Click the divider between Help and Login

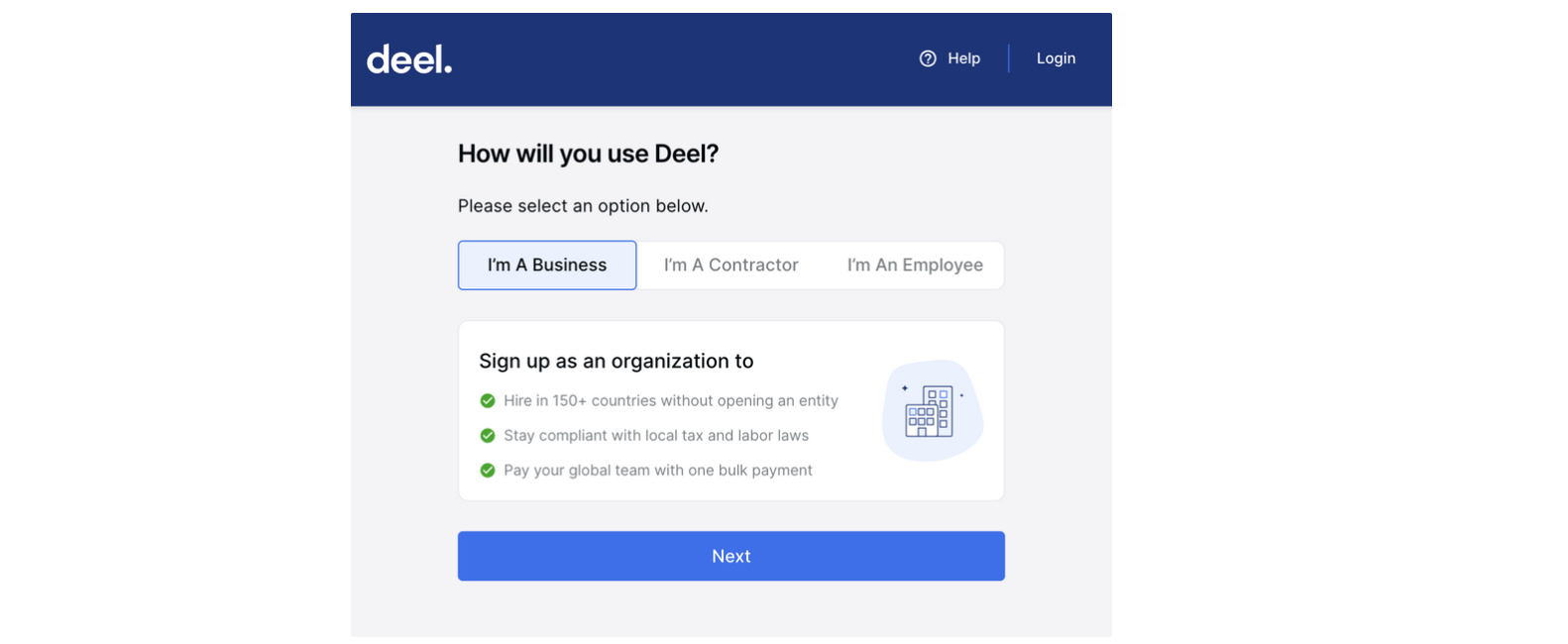[1009, 58]
